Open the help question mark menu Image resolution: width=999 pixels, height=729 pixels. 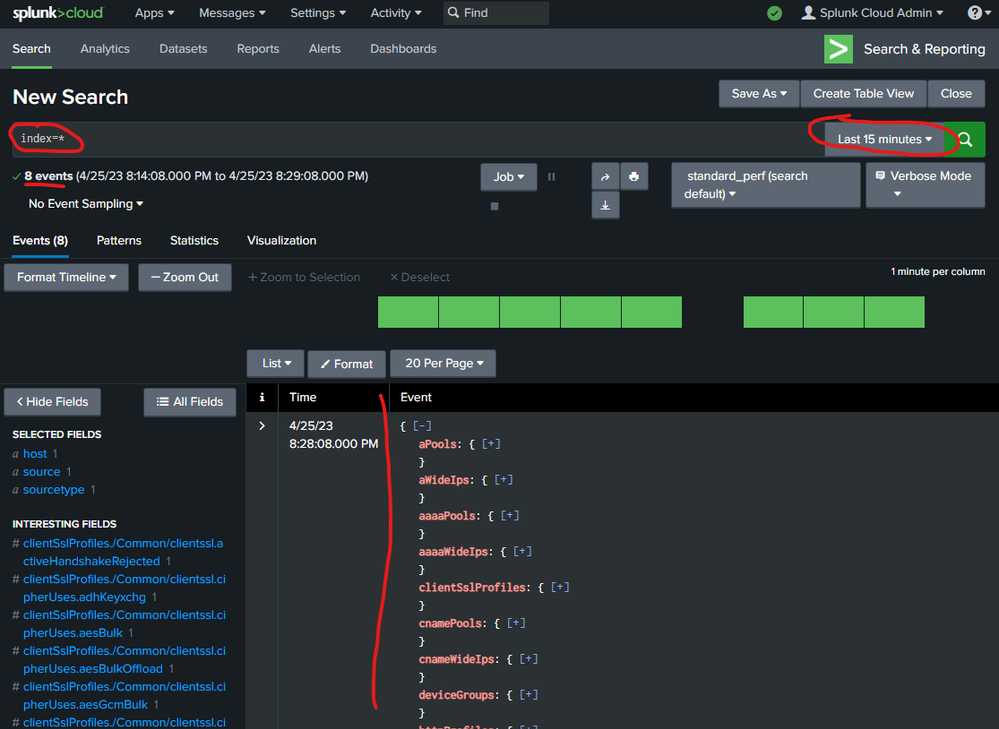pos(979,13)
